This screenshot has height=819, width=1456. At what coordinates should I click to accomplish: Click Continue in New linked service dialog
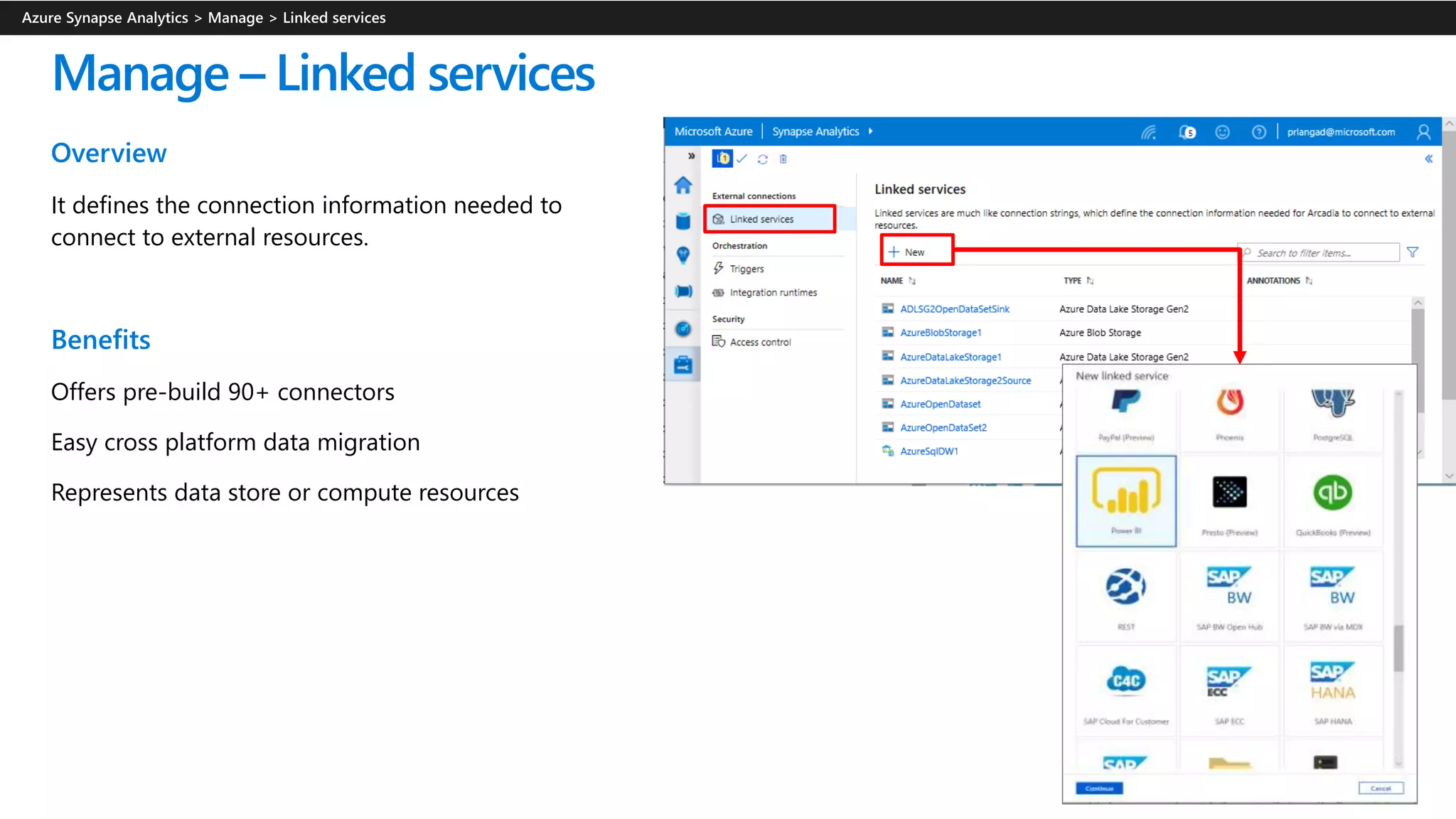pyautogui.click(x=1099, y=788)
